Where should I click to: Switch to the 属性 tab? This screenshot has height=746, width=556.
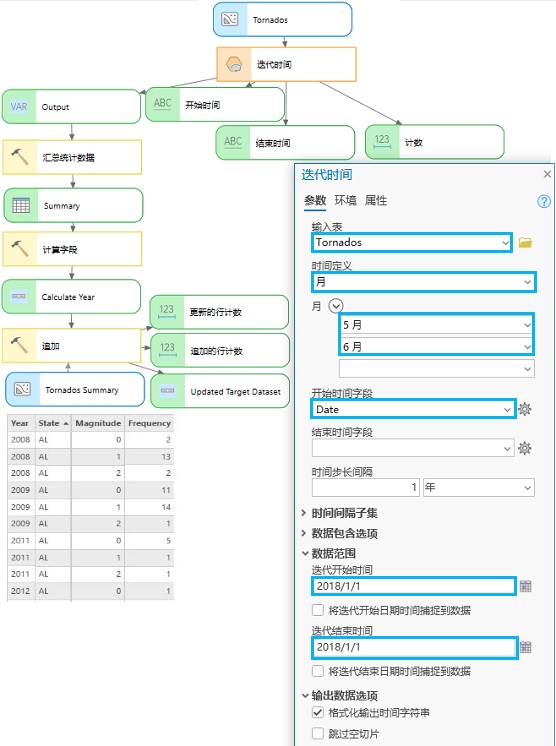[x=376, y=200]
